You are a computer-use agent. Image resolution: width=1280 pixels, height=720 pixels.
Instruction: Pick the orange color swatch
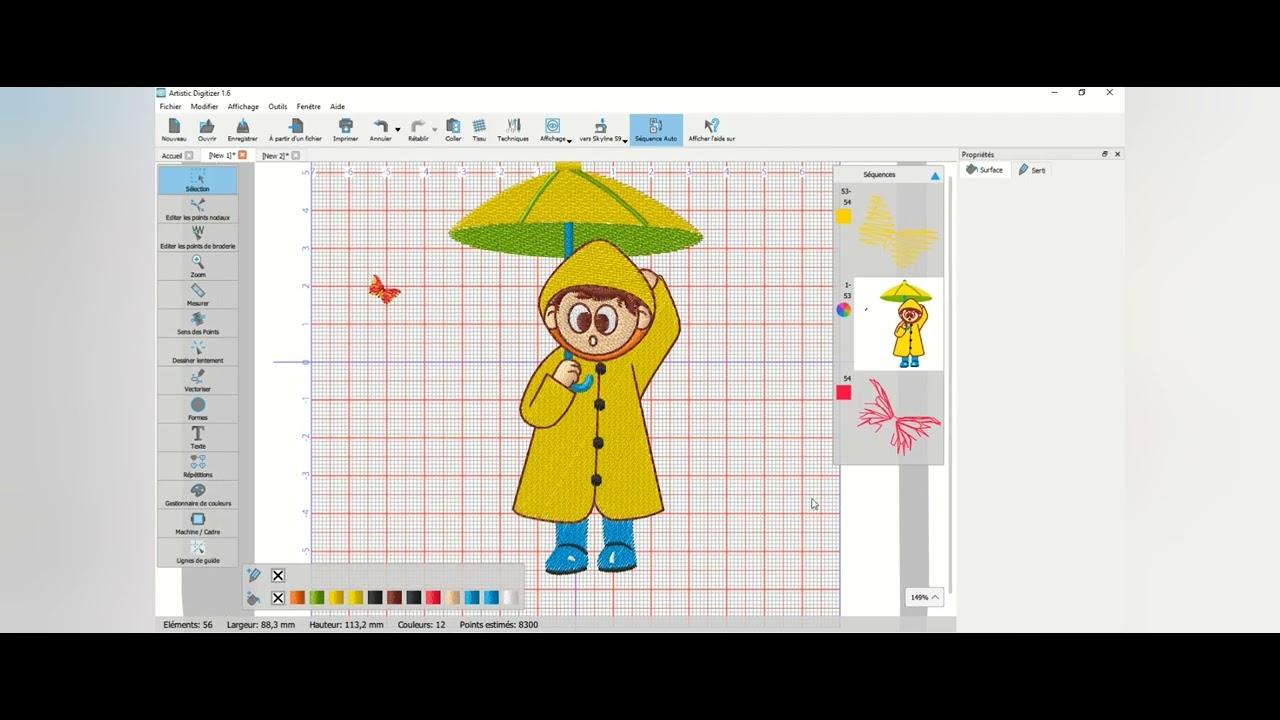[297, 598]
